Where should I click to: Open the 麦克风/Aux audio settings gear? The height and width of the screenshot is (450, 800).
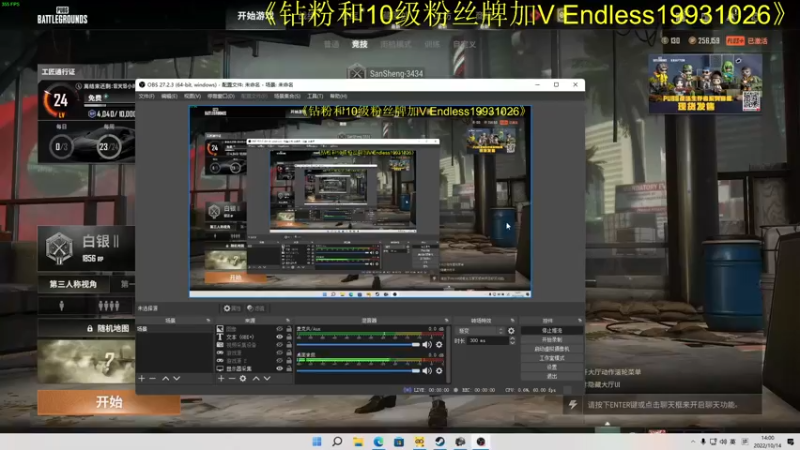coord(439,345)
